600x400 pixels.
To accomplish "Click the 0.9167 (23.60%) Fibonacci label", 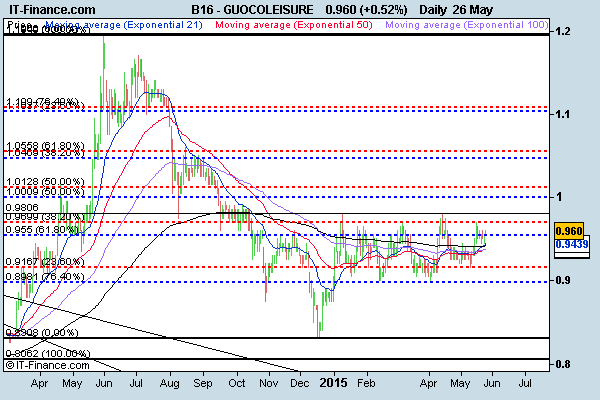I will click(45, 262).
